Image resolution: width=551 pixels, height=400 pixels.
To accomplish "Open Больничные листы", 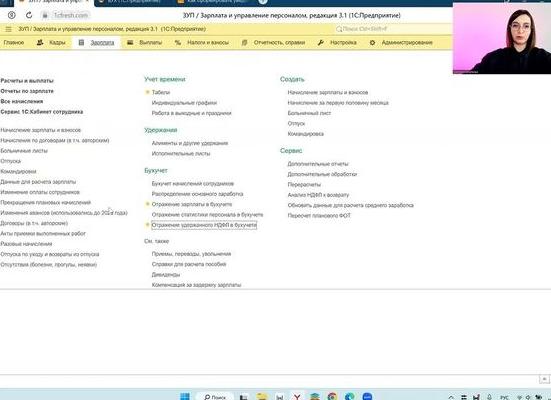I will point(24,151).
